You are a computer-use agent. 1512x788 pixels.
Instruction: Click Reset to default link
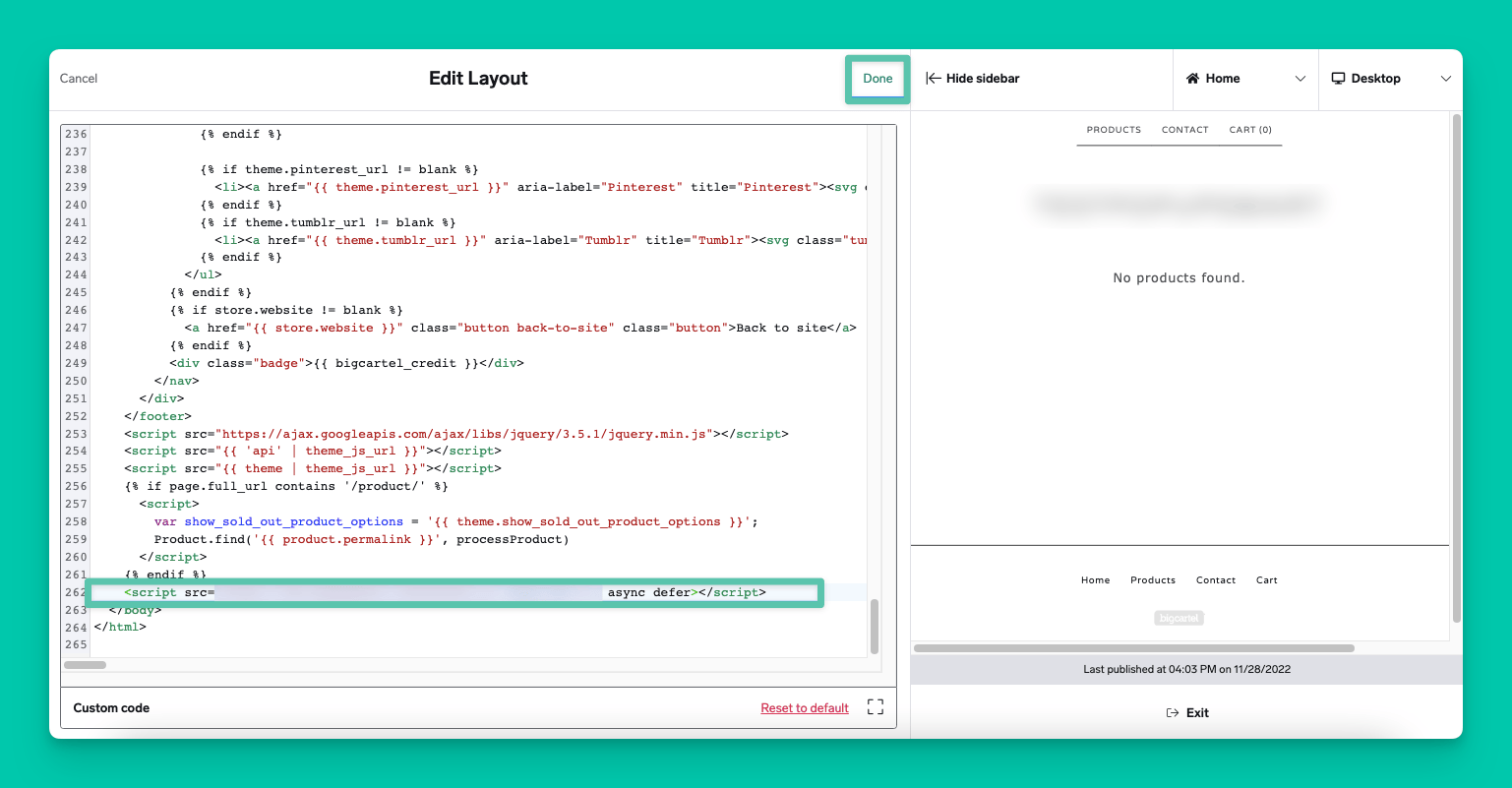[x=805, y=708]
